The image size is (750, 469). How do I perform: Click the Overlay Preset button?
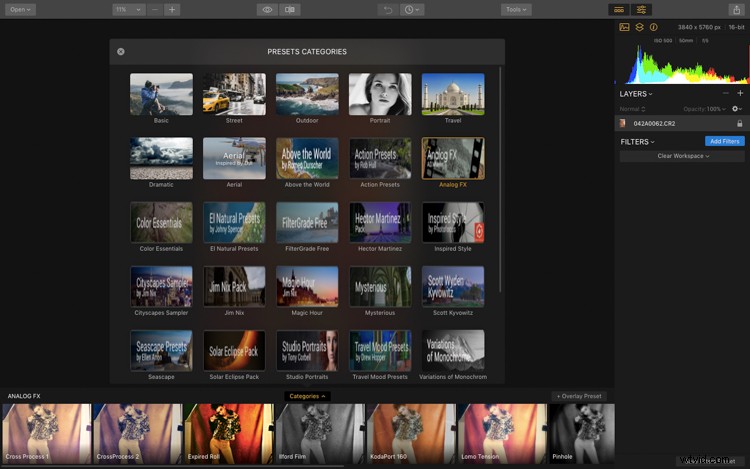(579, 396)
